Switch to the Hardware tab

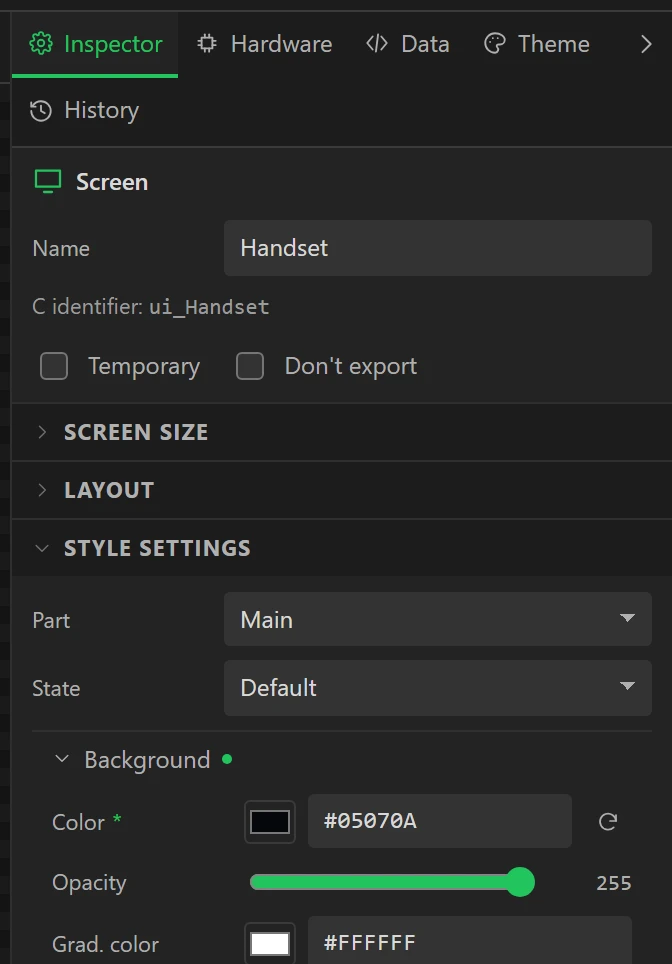click(264, 44)
